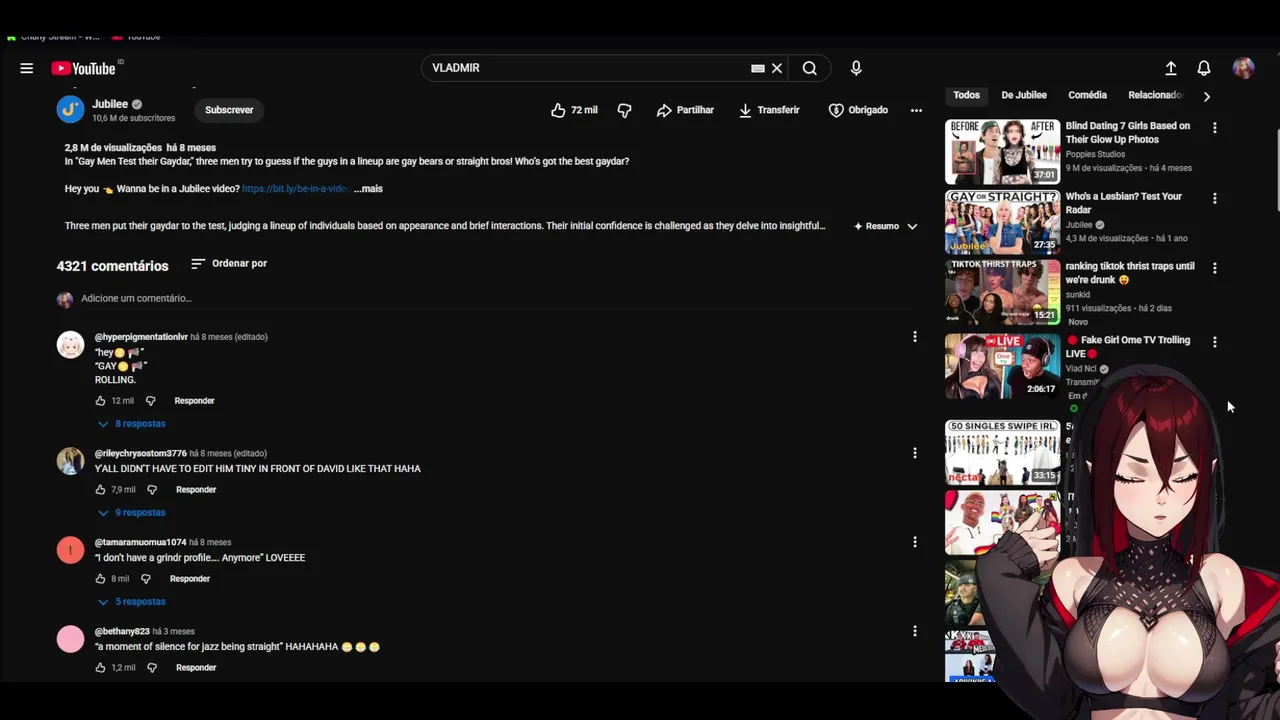Share video with Partilhar
Image resolution: width=1280 pixels, height=720 pixels.
pos(685,110)
